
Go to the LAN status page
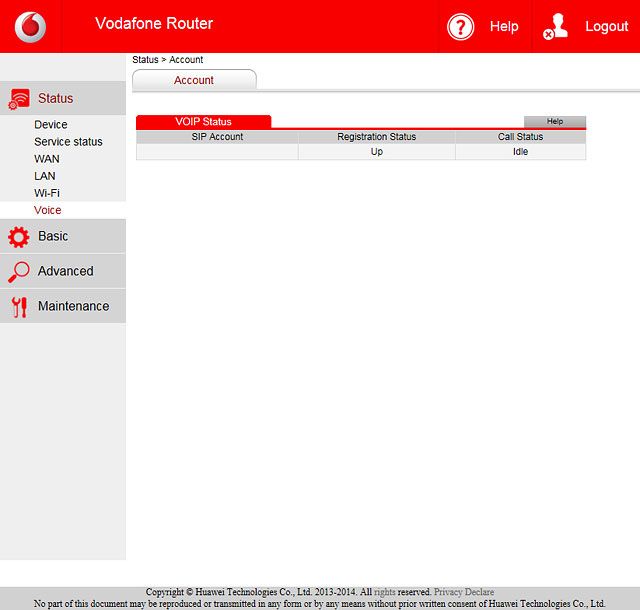(44, 176)
